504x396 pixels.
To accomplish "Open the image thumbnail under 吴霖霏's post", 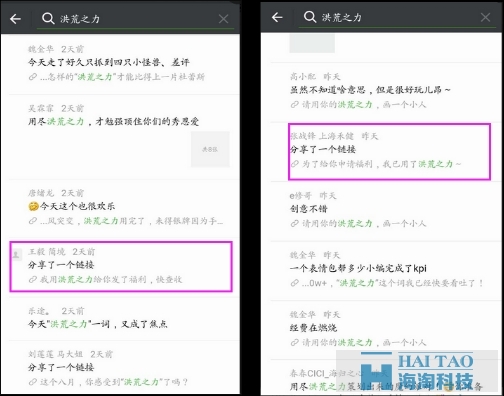I will pos(210,149).
